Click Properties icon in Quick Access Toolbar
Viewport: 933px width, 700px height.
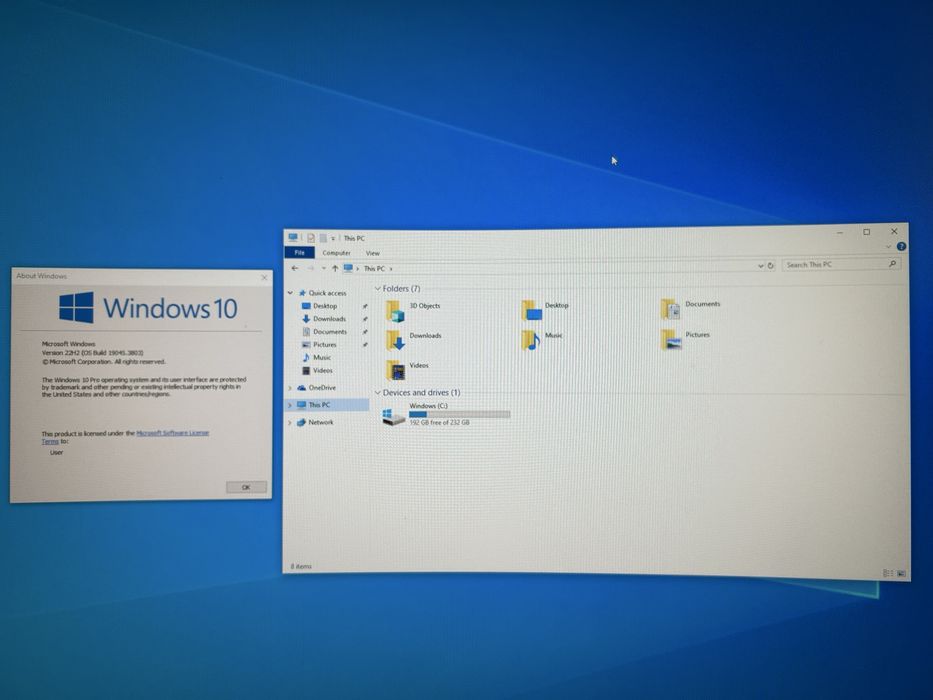pos(311,238)
